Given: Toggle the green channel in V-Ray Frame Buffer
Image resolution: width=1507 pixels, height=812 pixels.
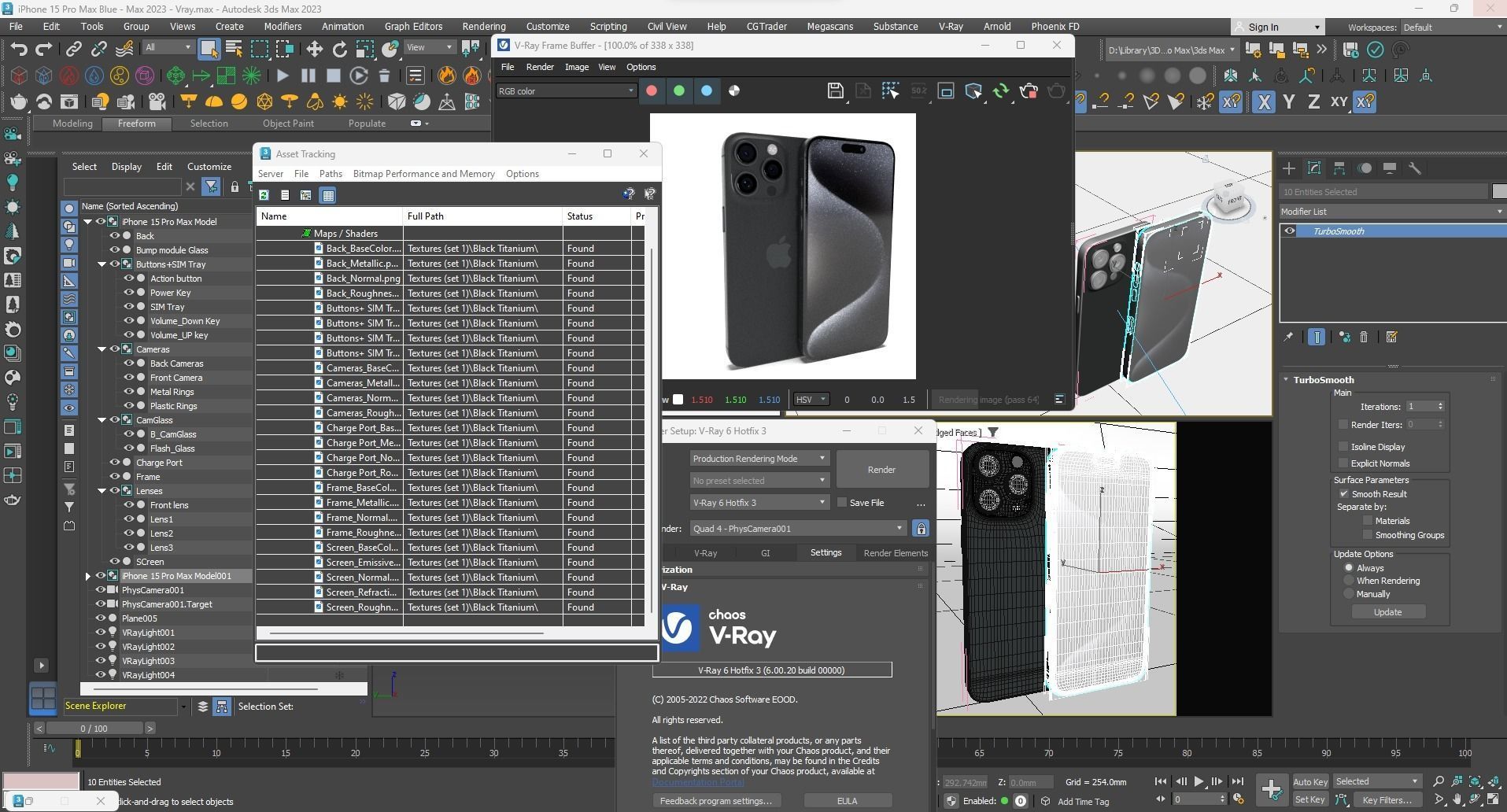Looking at the screenshot, I should pos(679,91).
